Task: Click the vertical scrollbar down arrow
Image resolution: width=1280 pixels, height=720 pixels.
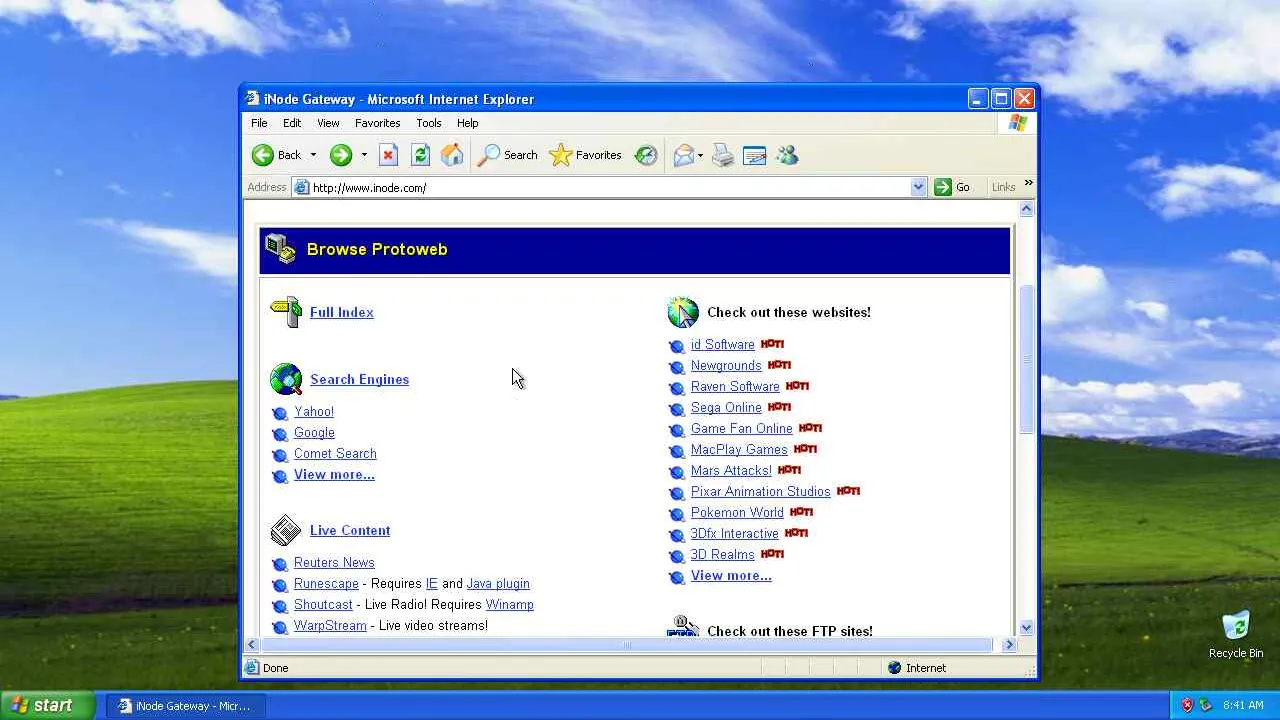Action: 1026,628
